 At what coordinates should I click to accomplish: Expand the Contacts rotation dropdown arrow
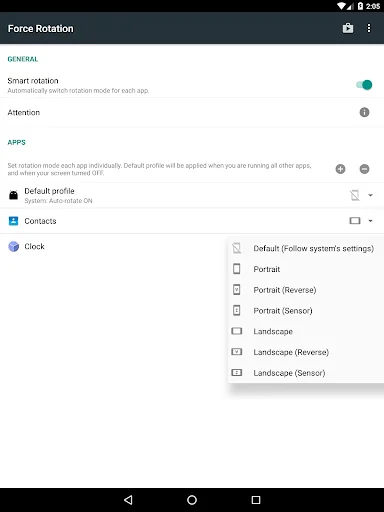point(370,221)
